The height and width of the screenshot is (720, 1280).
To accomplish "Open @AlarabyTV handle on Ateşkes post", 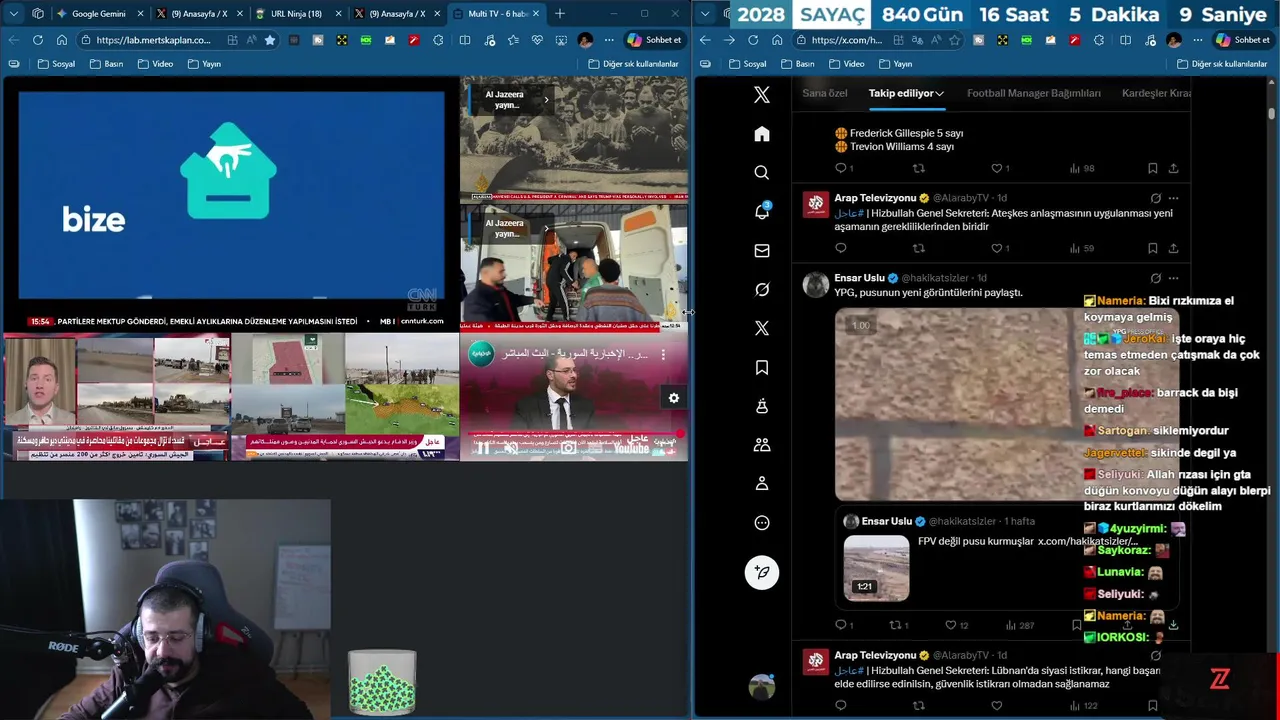I will 961,198.
